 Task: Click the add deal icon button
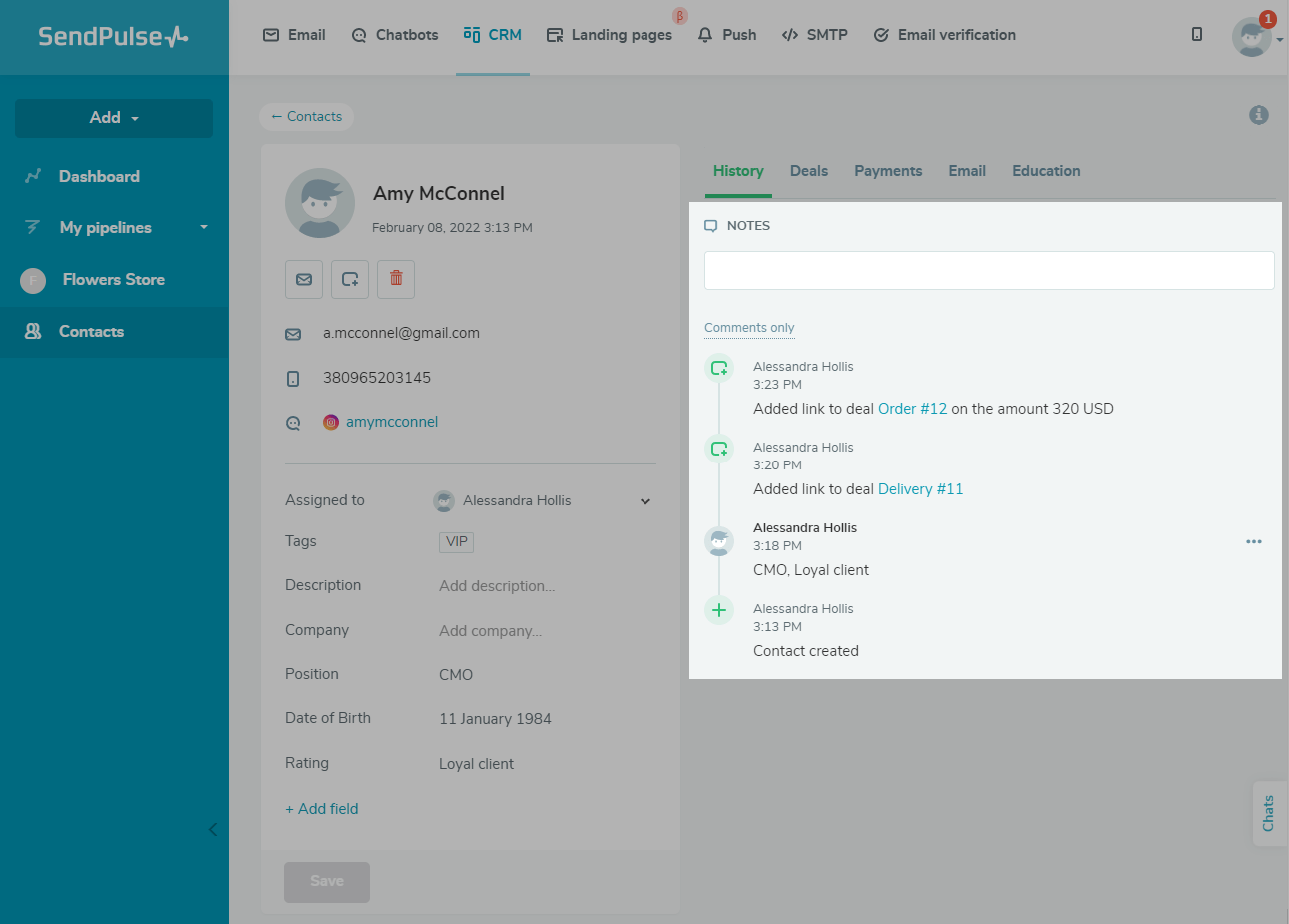coord(350,280)
